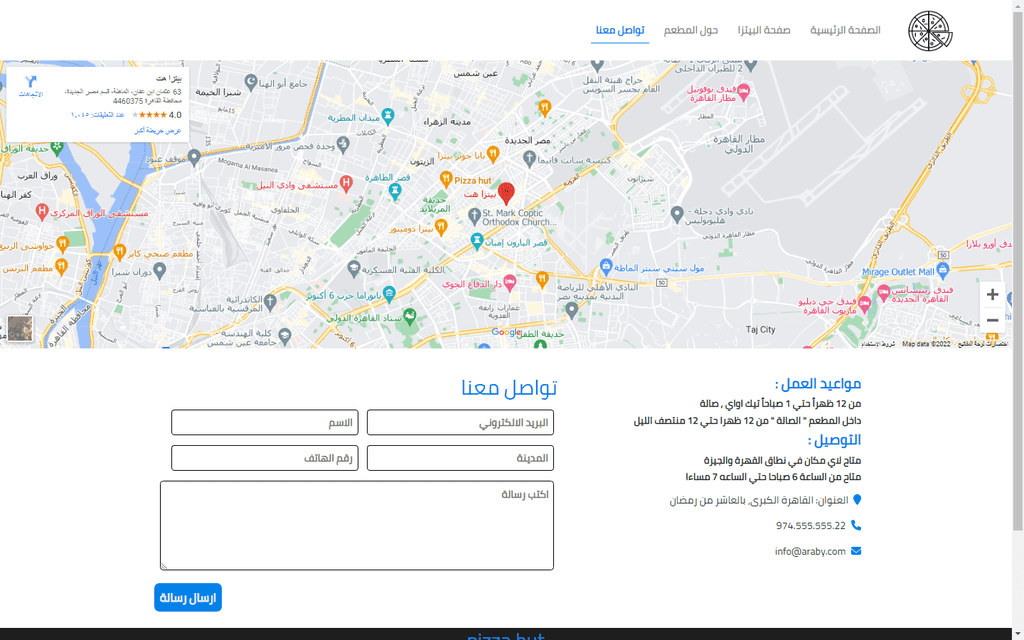Click the فندق نوفوتيل مطار القاهرة marker

(x=743, y=91)
